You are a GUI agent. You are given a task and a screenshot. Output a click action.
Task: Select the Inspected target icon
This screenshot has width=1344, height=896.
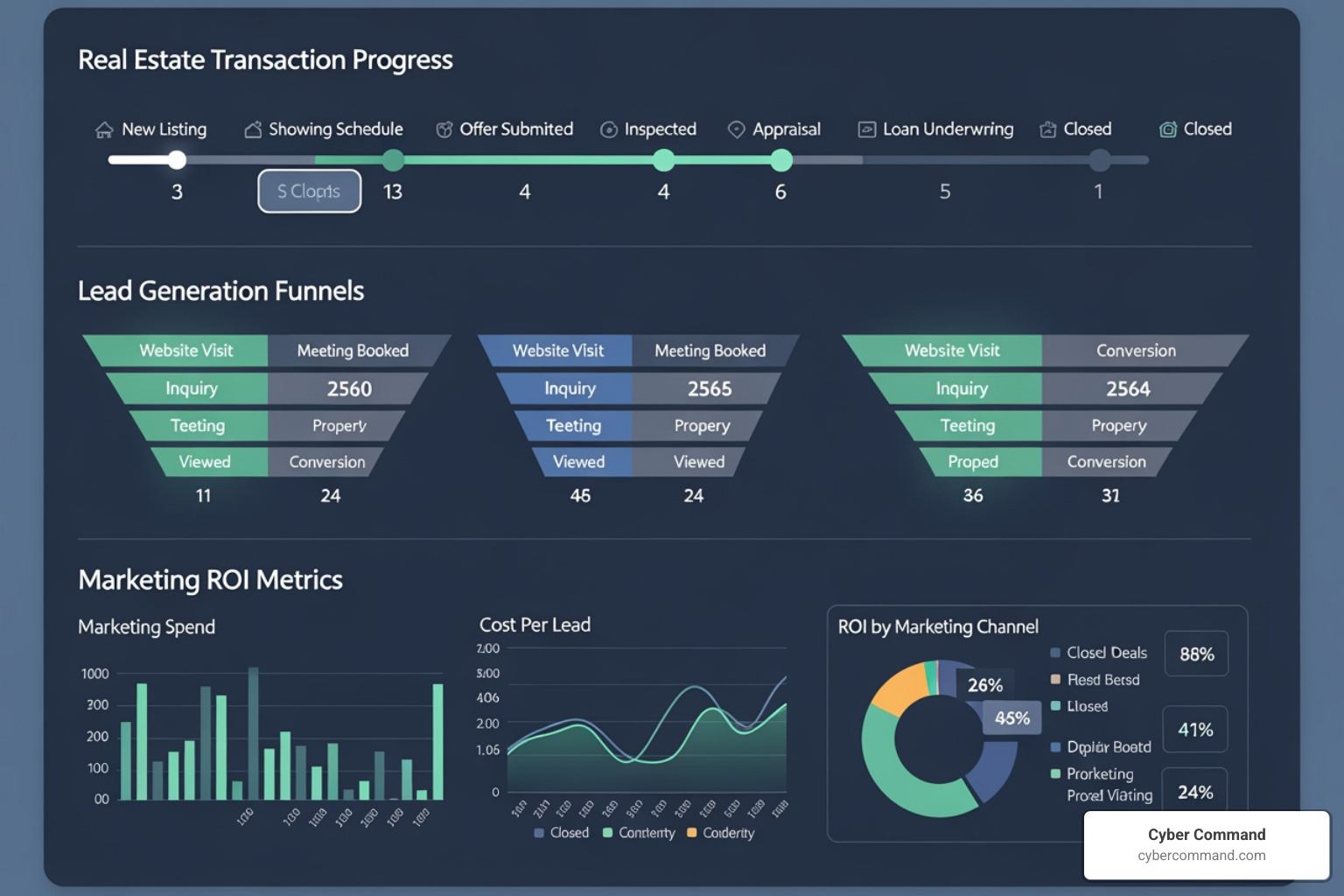coord(607,129)
